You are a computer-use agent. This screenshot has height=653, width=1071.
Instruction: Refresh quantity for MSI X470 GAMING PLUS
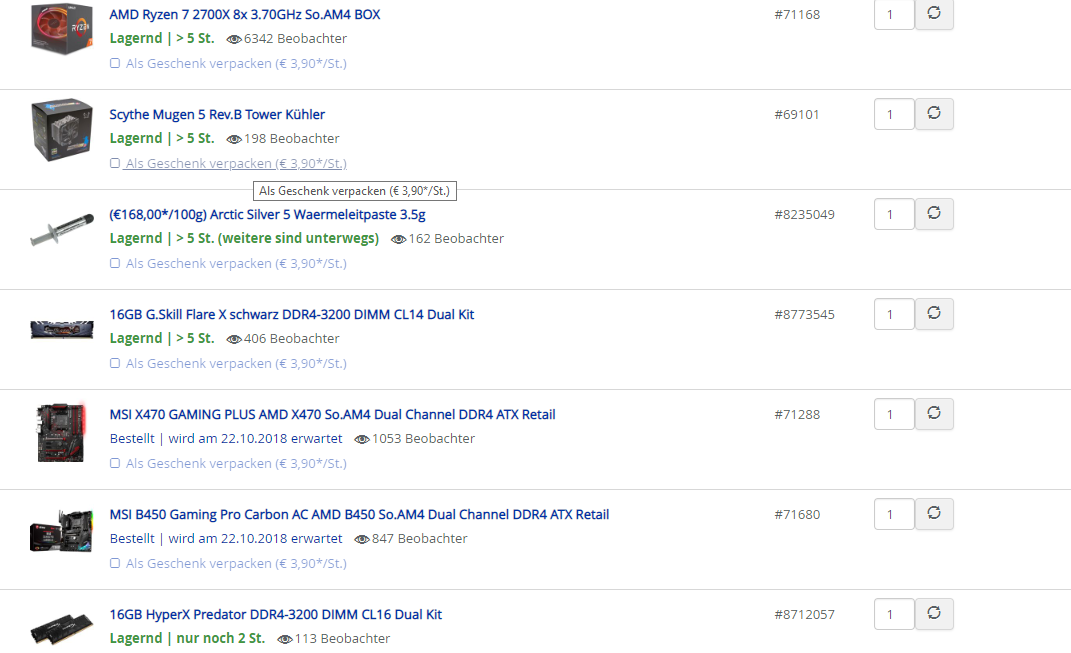click(x=934, y=413)
